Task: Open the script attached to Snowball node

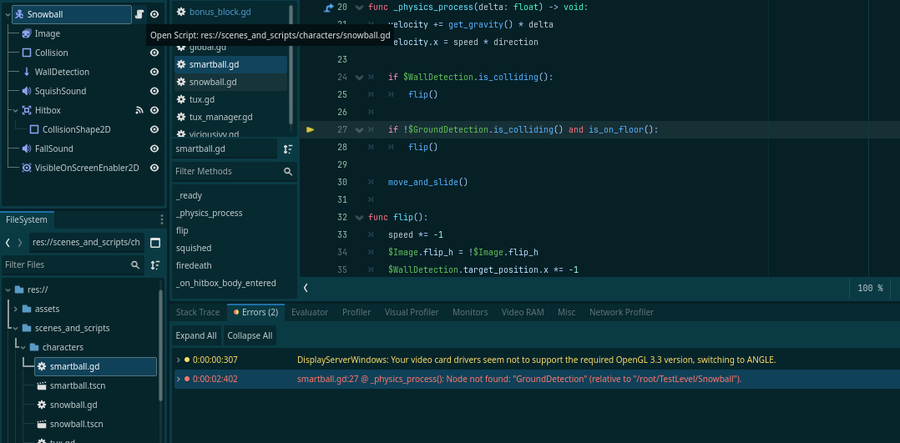Action: (x=140, y=15)
